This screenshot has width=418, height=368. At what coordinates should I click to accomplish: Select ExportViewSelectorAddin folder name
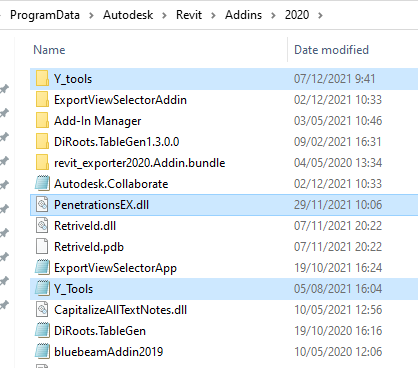(120, 100)
